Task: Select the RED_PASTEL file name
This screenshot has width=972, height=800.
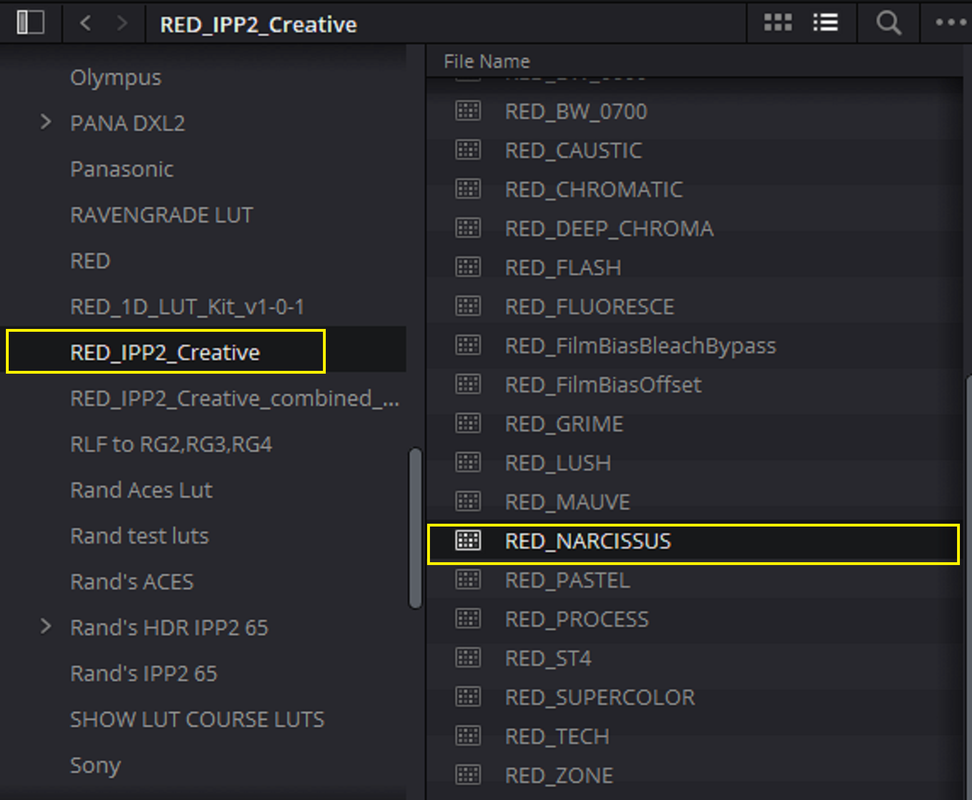Action: (567, 579)
